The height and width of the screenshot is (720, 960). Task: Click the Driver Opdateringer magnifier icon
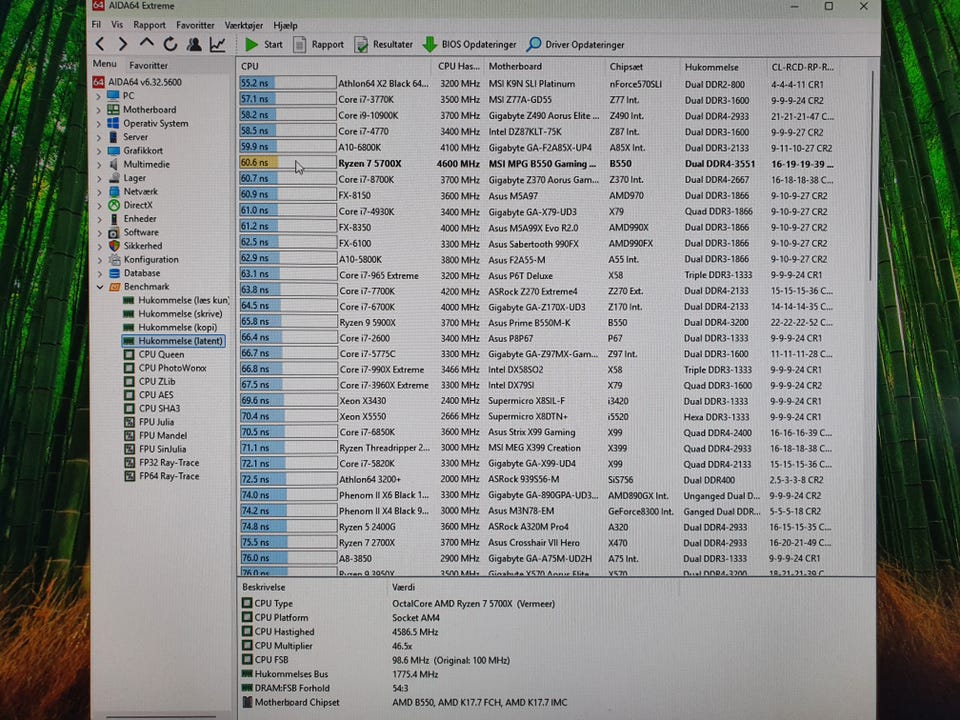click(534, 44)
